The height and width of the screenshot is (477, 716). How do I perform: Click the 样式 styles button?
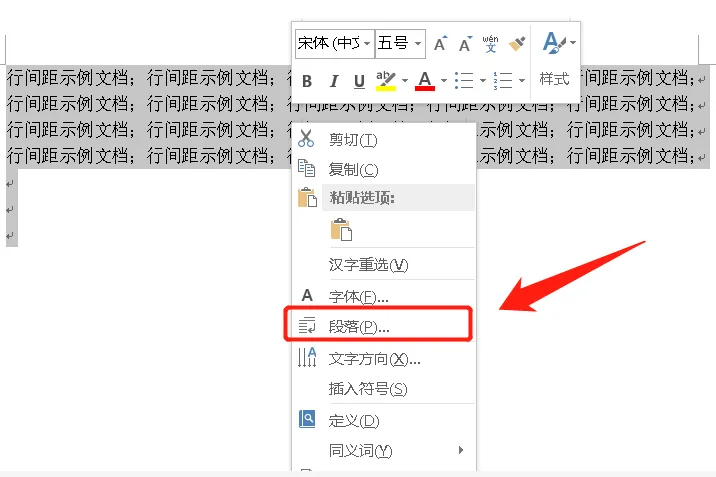pyautogui.click(x=554, y=79)
